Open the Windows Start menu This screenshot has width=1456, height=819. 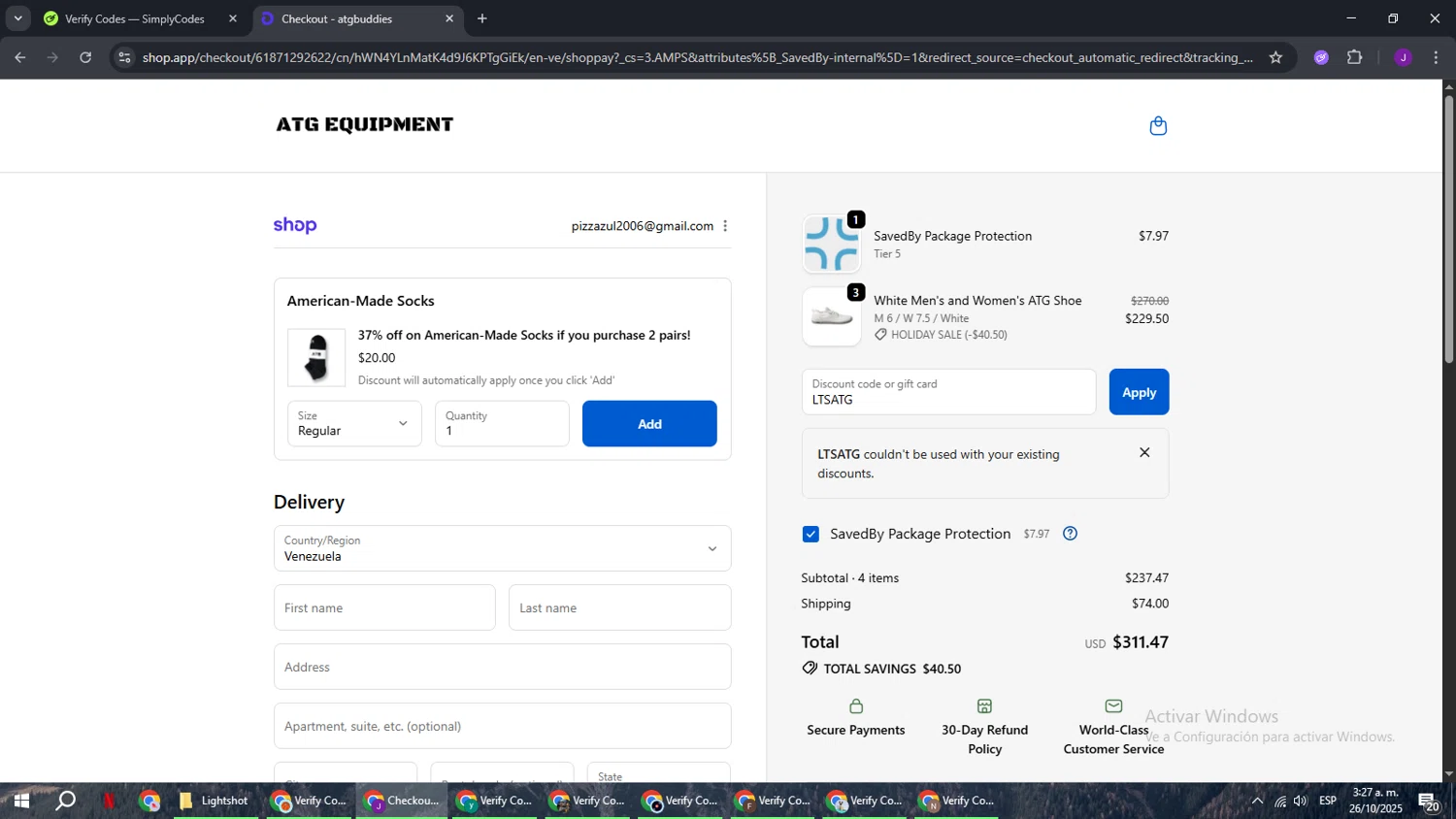point(20,802)
